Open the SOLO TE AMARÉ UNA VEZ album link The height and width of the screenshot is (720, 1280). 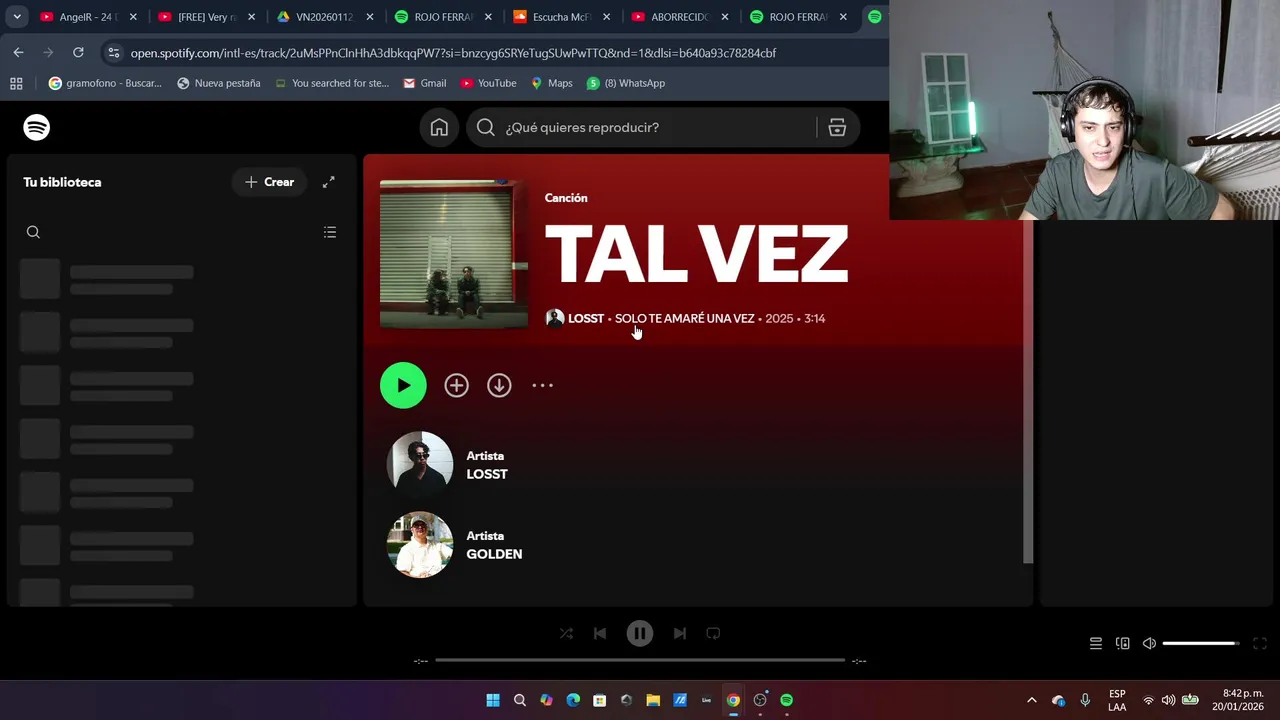coord(684,318)
